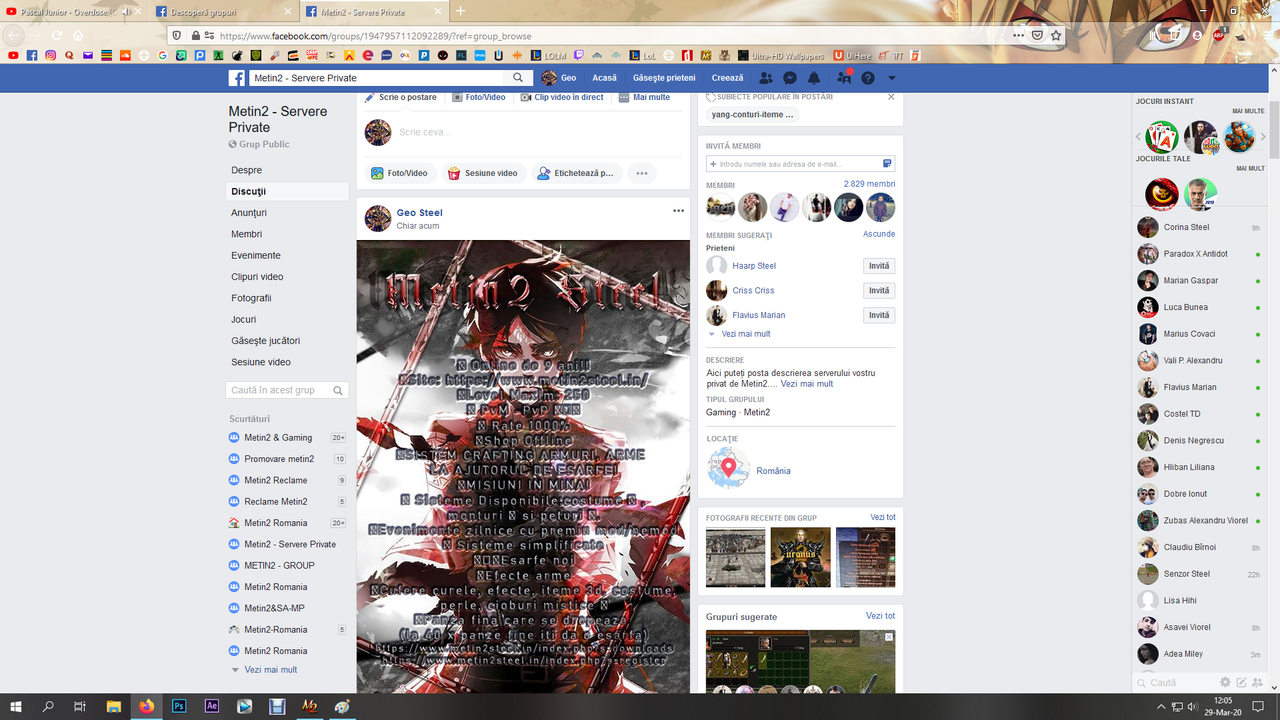Screen dimensions: 1280x720
Task: Click Ascunde link for suggested members
Action: pyautogui.click(x=879, y=234)
